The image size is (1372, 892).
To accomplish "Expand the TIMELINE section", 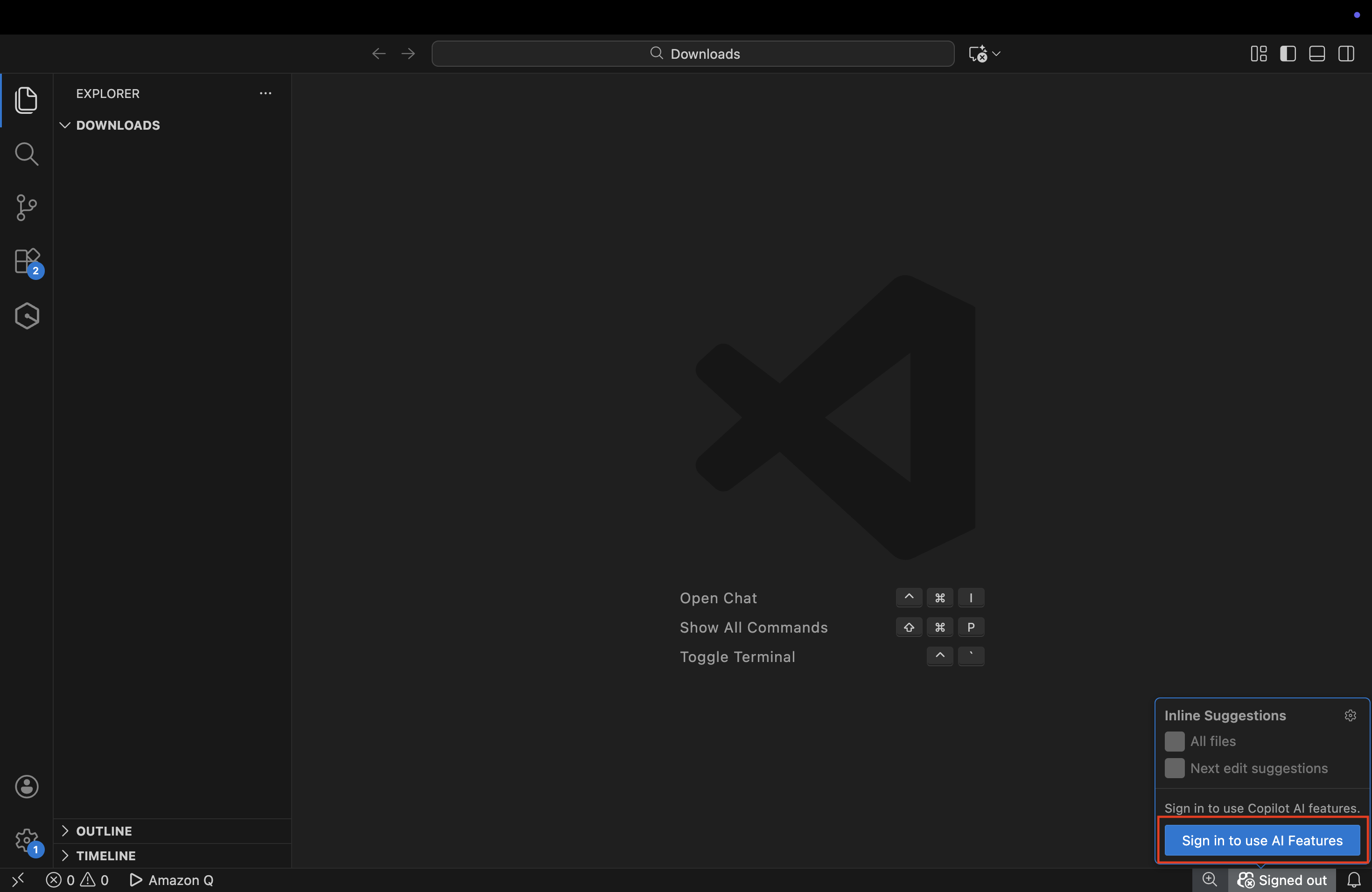I will 105,856.
